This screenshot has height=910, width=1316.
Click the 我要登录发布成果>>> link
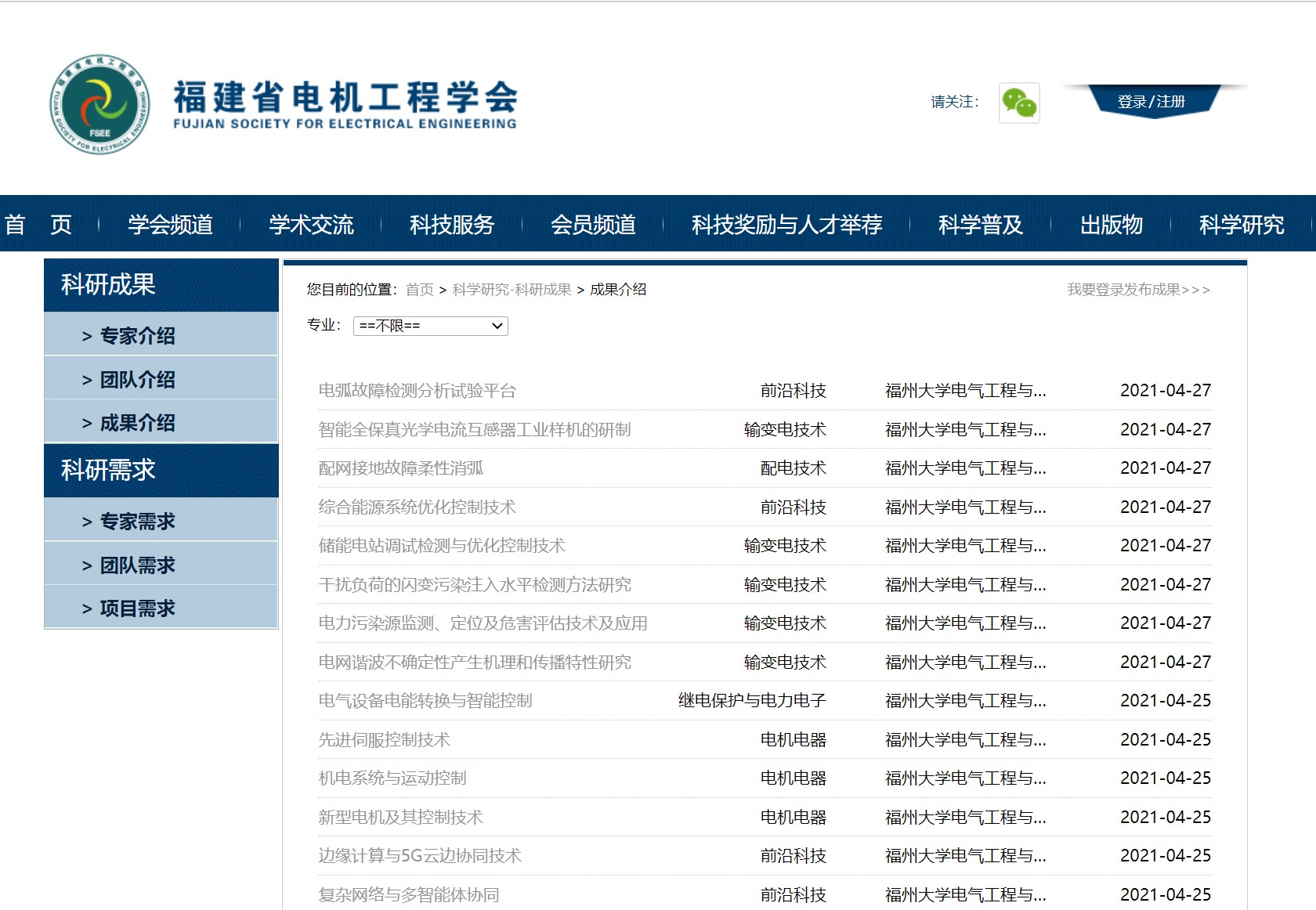click(x=1138, y=290)
